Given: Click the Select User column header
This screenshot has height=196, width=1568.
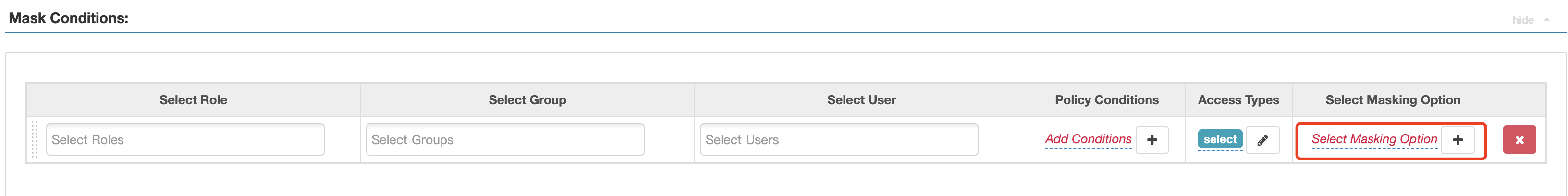Looking at the screenshot, I should [861, 100].
